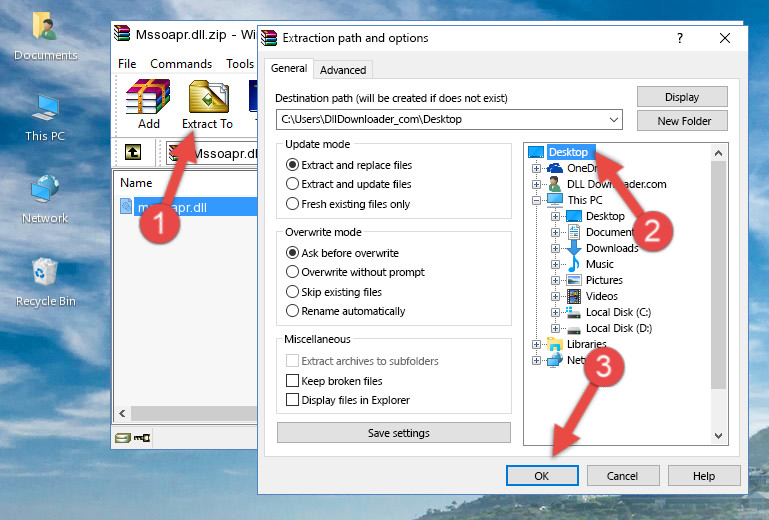The height and width of the screenshot is (520, 769).
Task: Select the Libraries icon in tree
Action: (555, 344)
